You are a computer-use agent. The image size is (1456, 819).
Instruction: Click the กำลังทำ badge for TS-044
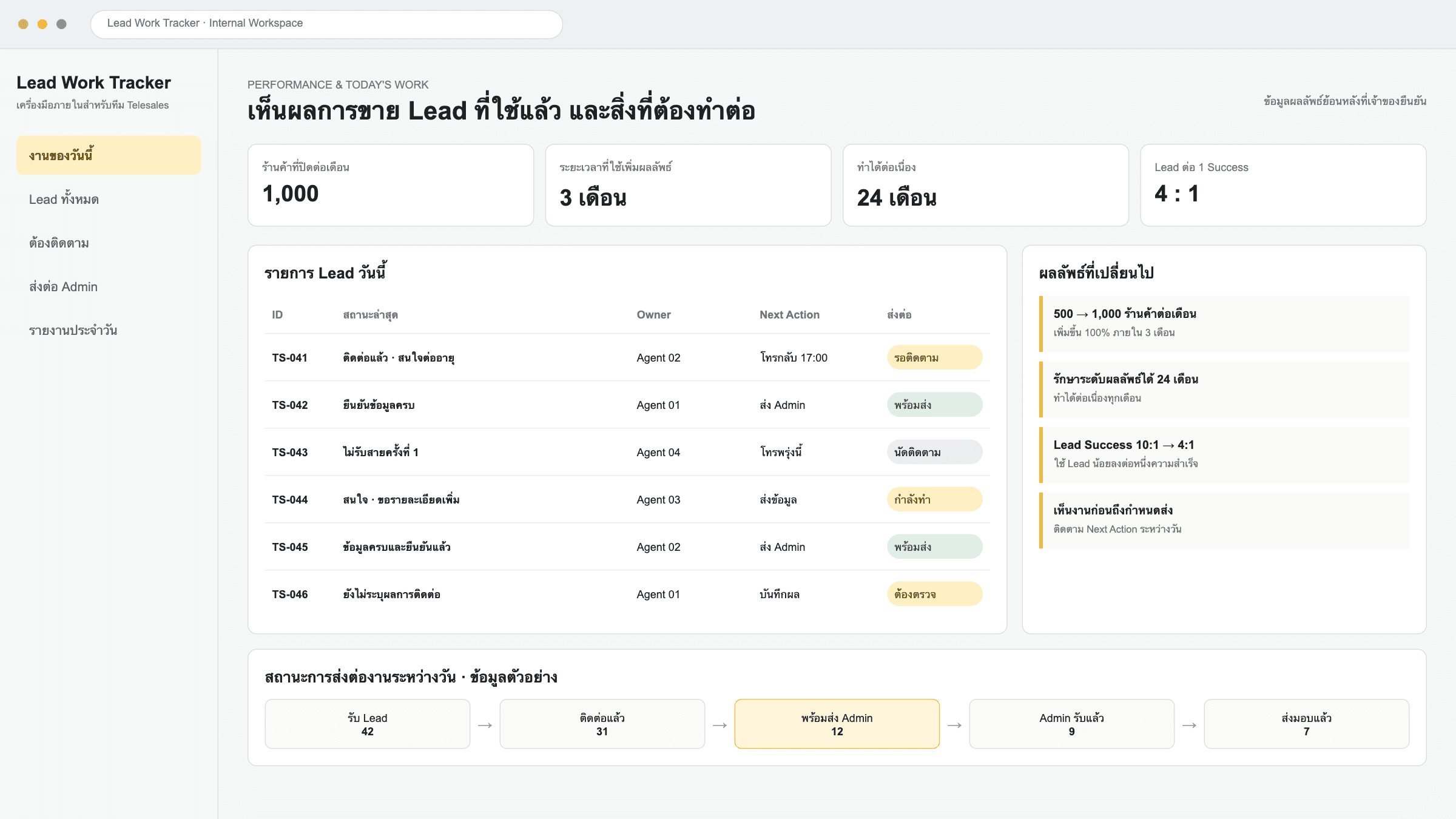[x=934, y=499]
